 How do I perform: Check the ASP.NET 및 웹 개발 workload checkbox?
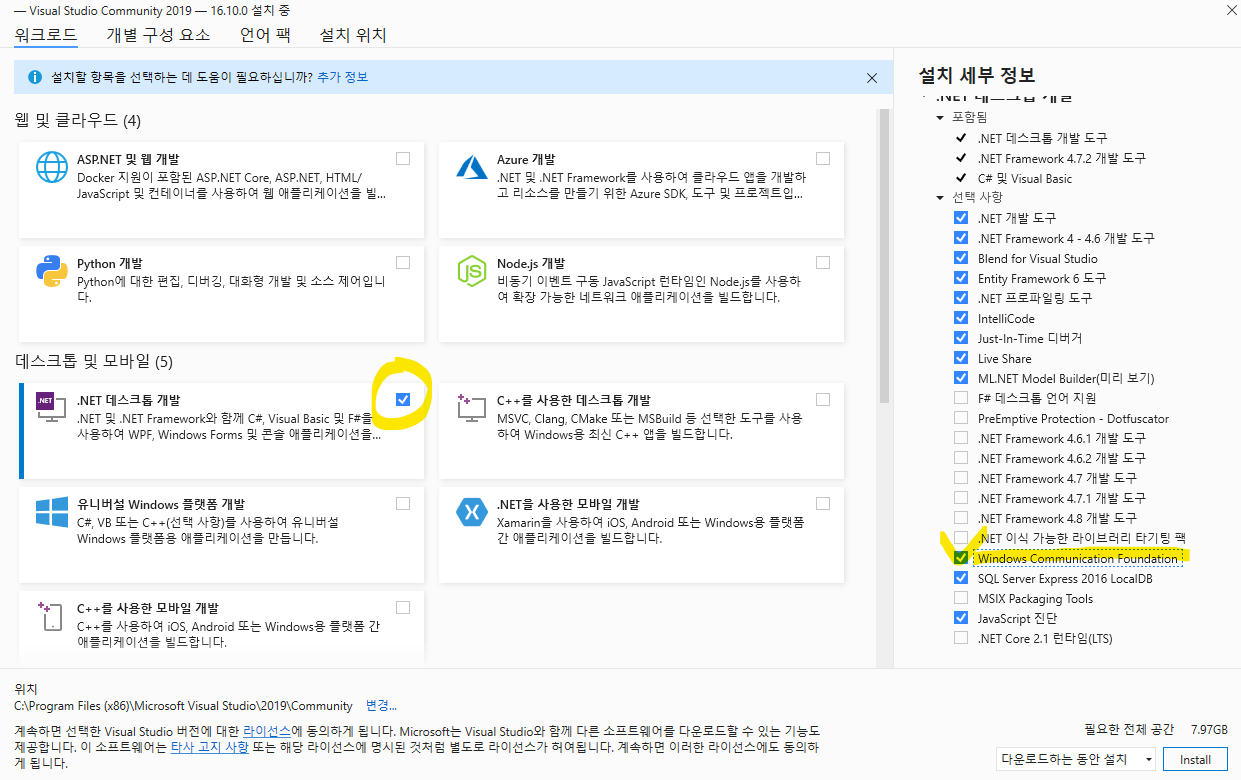coord(402,158)
